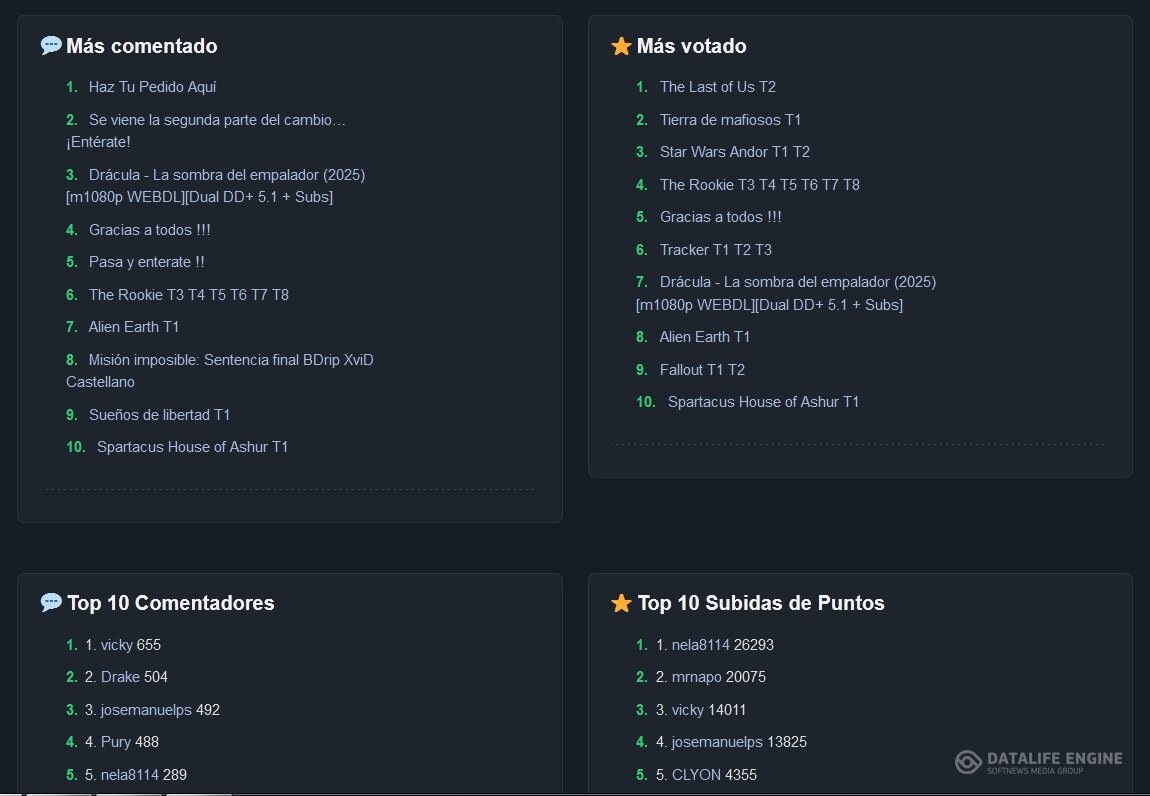Select Tierra de mafiosos T1 link
The height and width of the screenshot is (796, 1150).
click(730, 120)
